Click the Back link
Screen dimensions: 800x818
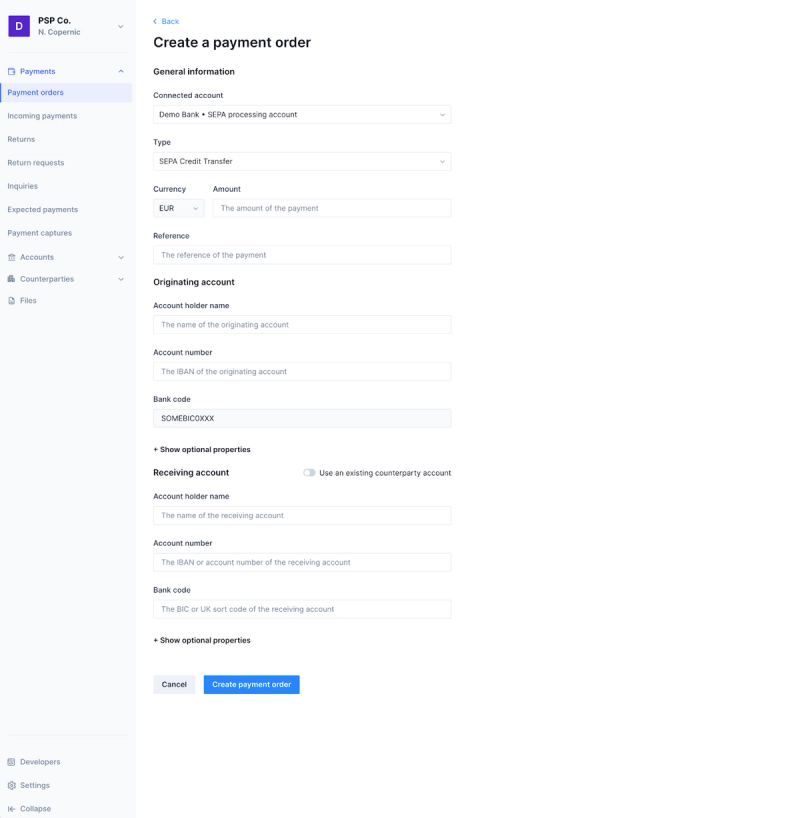pos(166,21)
